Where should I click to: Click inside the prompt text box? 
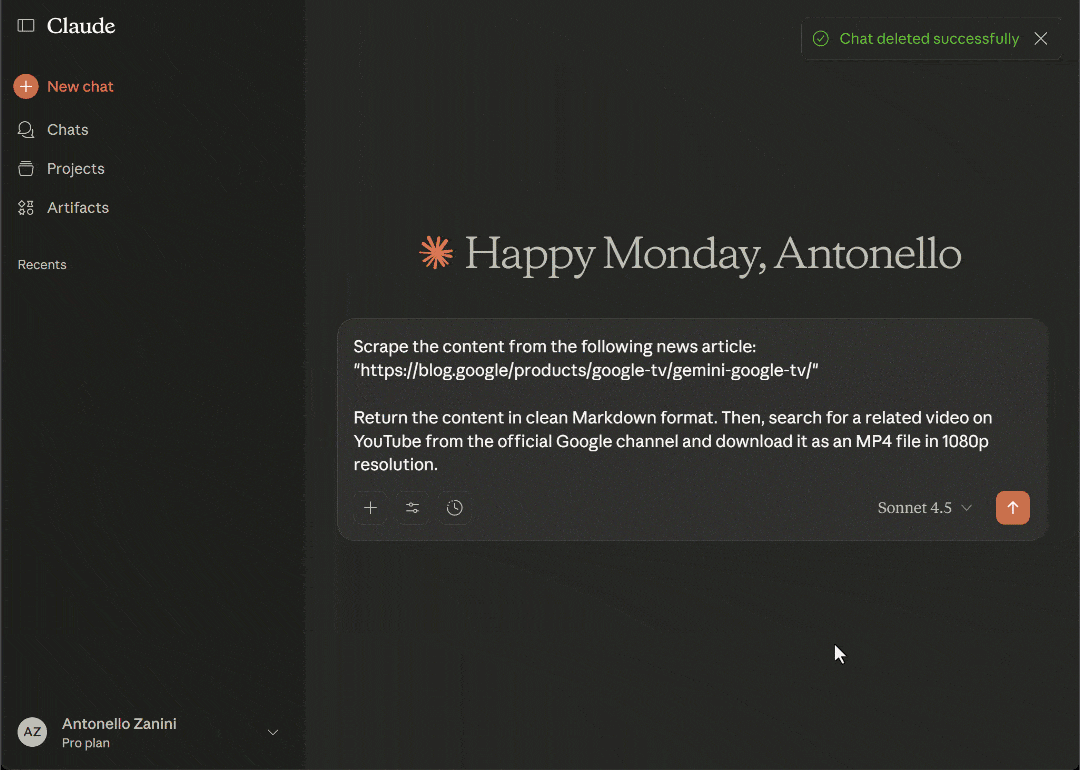pyautogui.click(x=690, y=405)
